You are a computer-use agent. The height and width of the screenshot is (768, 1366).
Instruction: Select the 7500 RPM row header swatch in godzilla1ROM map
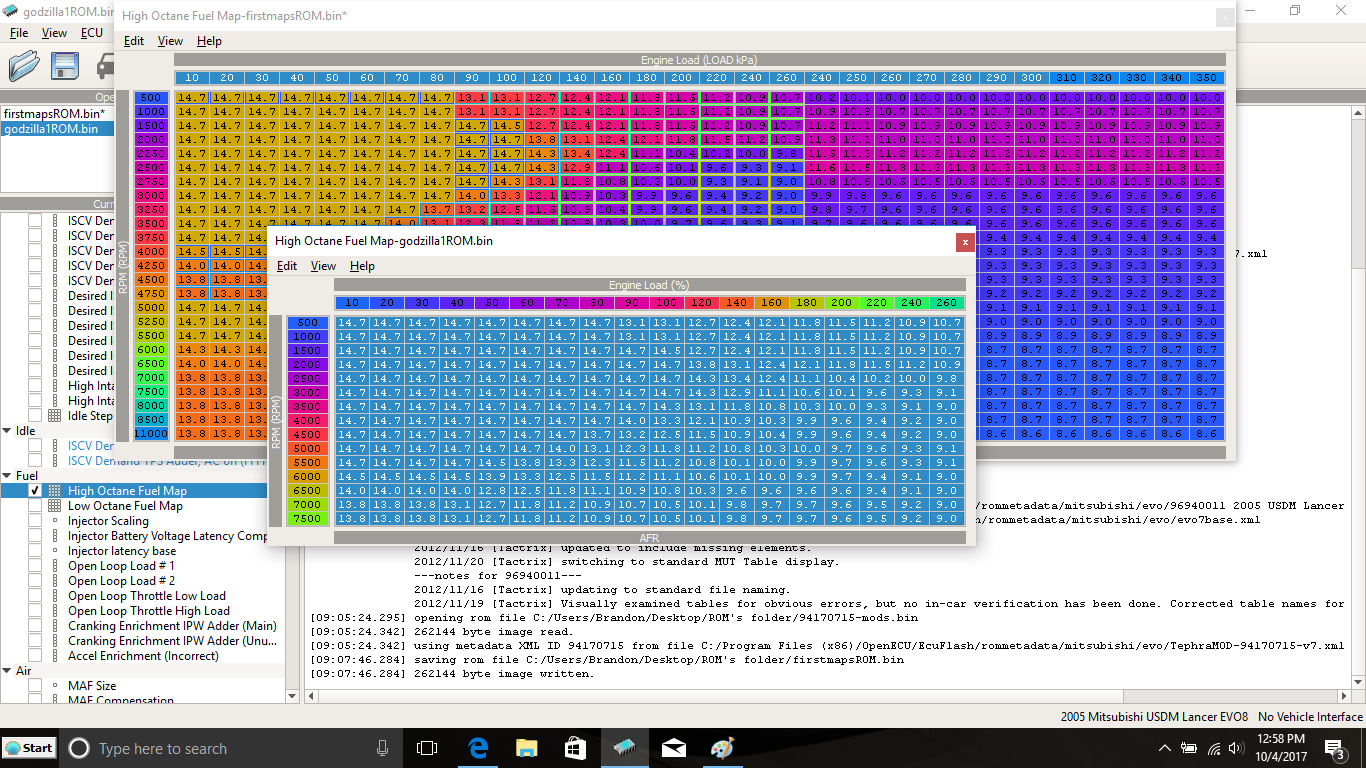click(x=307, y=519)
